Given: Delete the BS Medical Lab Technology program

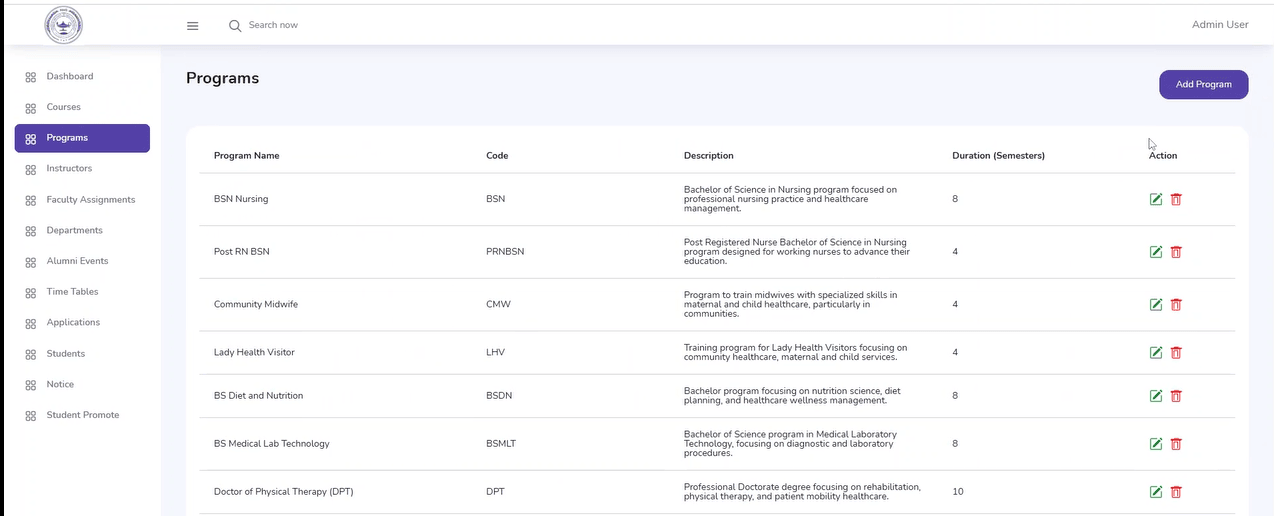Looking at the screenshot, I should 1176,444.
